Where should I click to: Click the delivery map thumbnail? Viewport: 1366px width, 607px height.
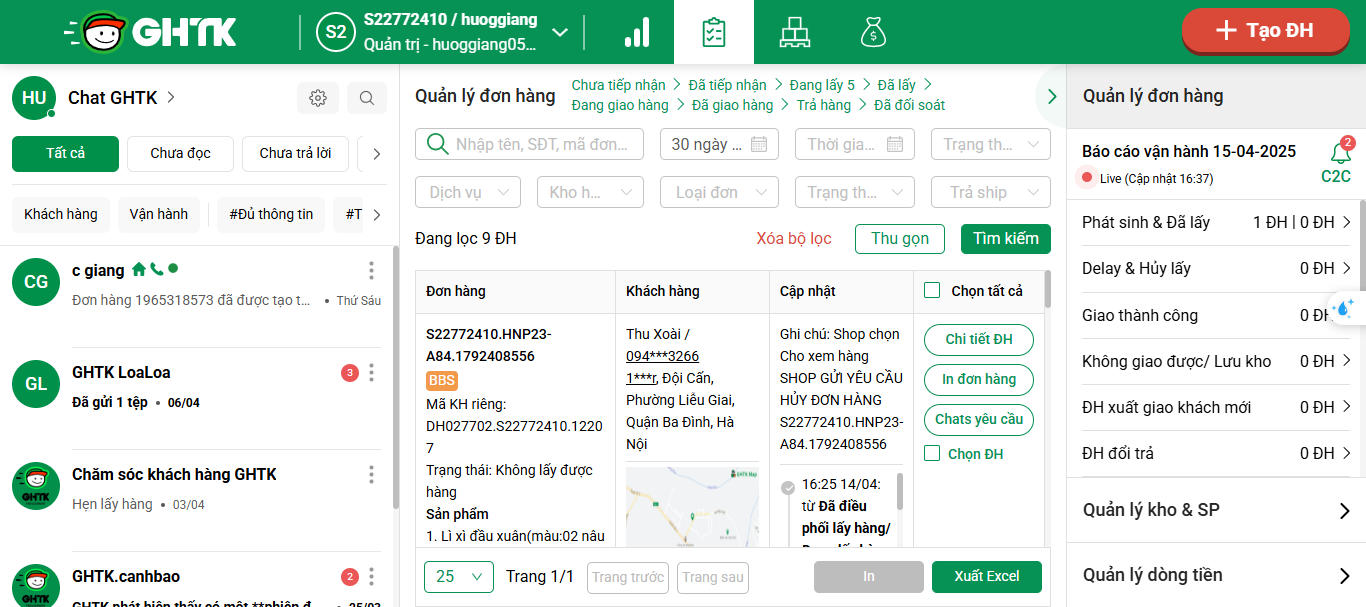(692, 507)
